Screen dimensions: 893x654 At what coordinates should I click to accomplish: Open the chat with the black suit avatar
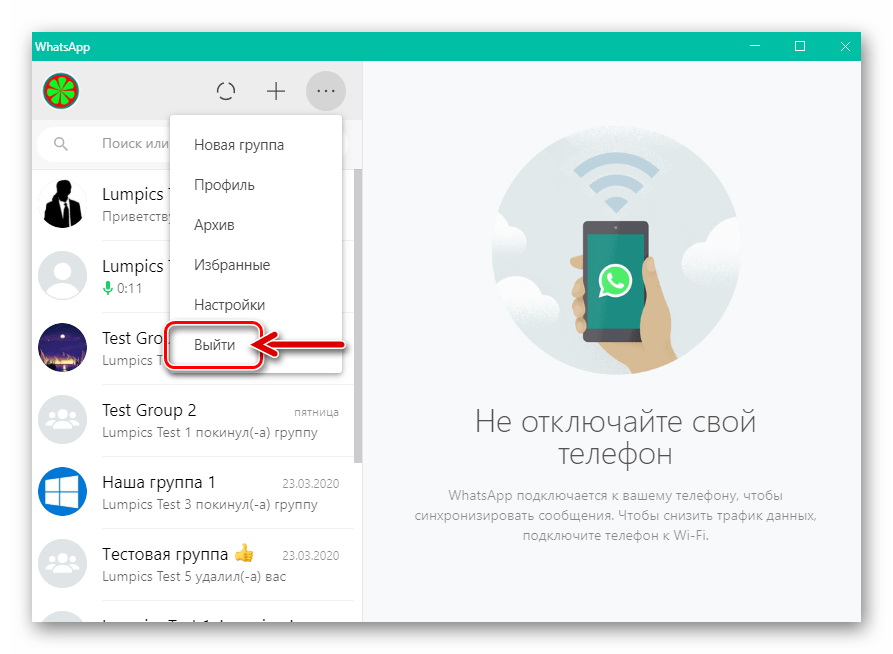coord(63,204)
